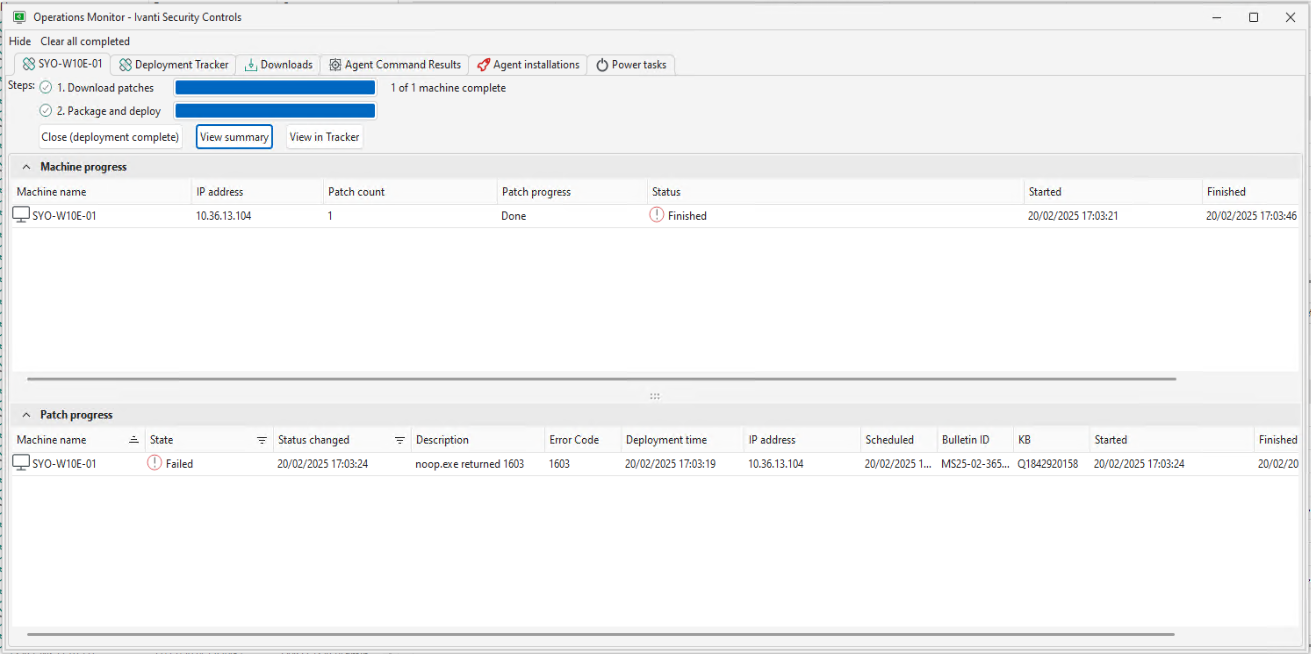Open the State column filter
This screenshot has height=654, width=1311.
(262, 440)
